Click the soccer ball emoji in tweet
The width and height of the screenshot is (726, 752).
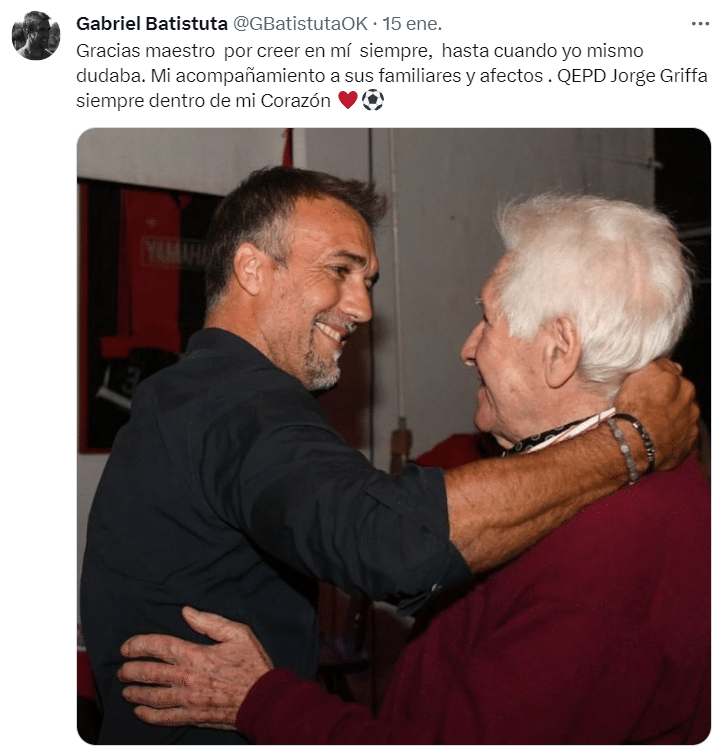(x=373, y=100)
